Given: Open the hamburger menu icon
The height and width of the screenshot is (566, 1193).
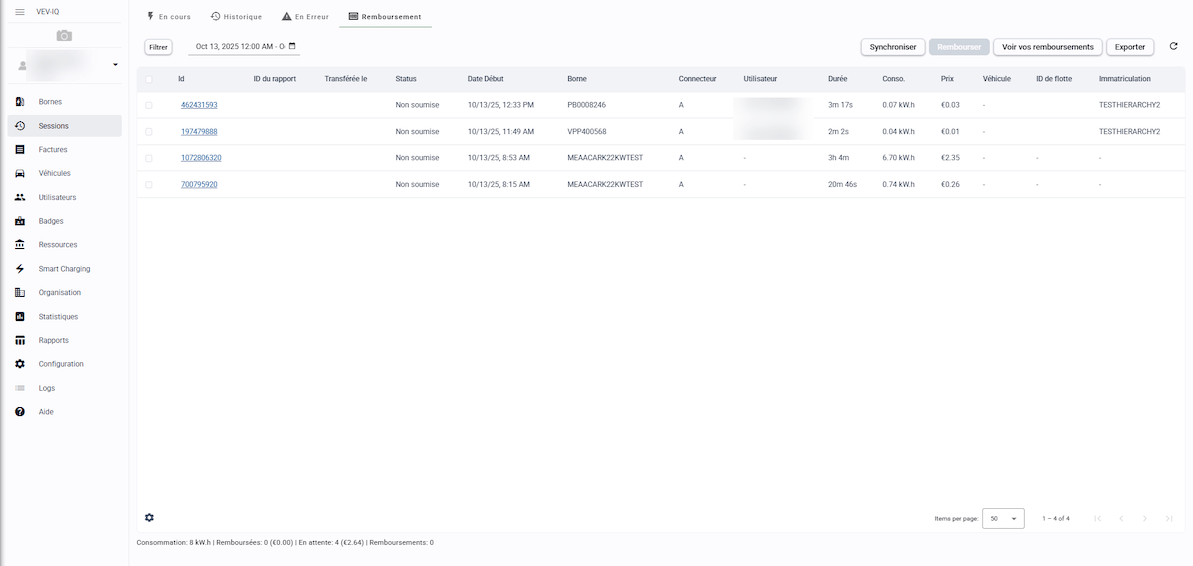Looking at the screenshot, I should pyautogui.click(x=19, y=11).
